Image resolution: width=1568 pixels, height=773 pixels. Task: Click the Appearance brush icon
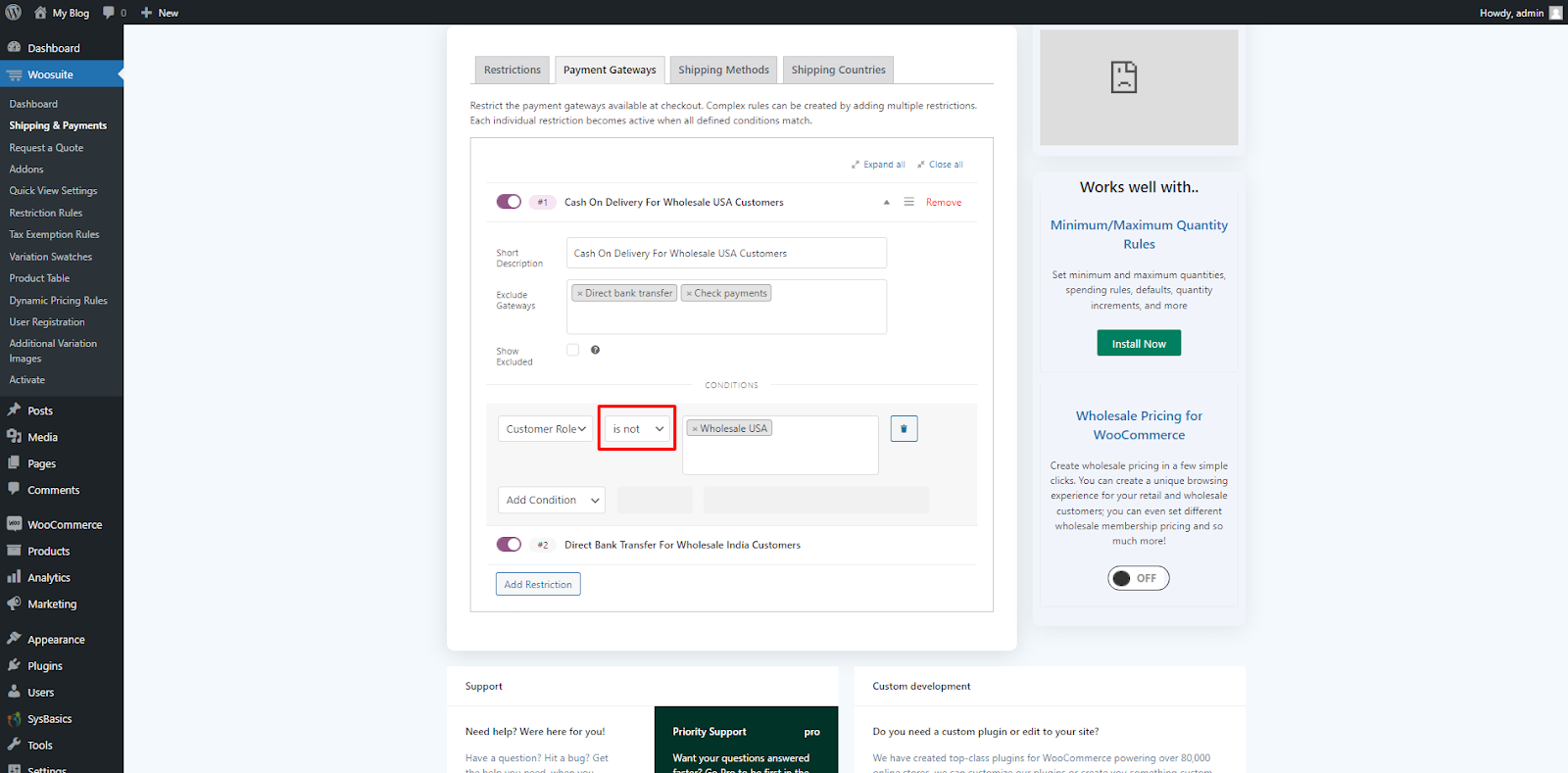click(14, 639)
